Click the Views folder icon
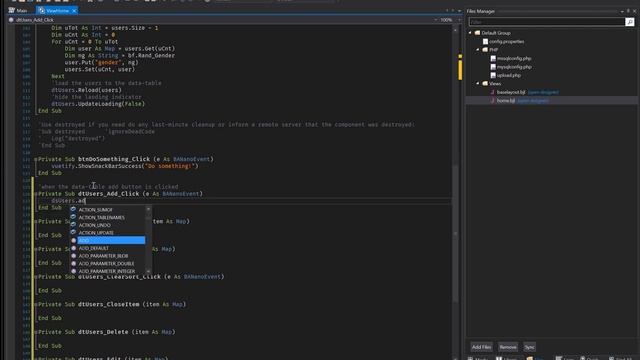Screen dimensions: 640x360 pos(485,83)
